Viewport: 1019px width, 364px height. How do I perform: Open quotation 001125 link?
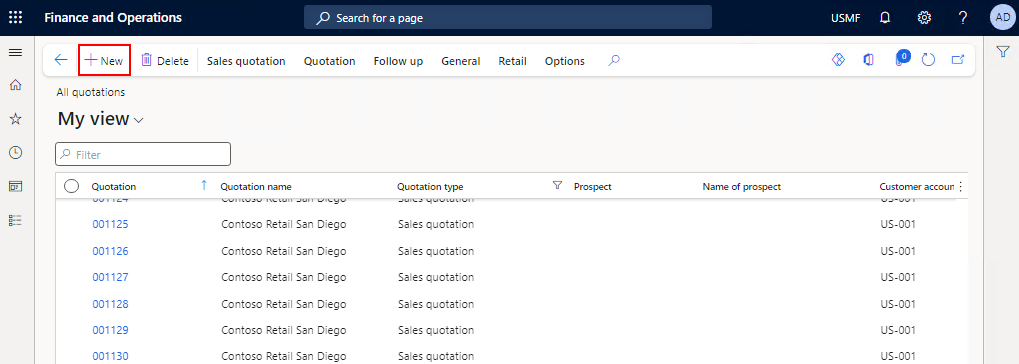(110, 224)
